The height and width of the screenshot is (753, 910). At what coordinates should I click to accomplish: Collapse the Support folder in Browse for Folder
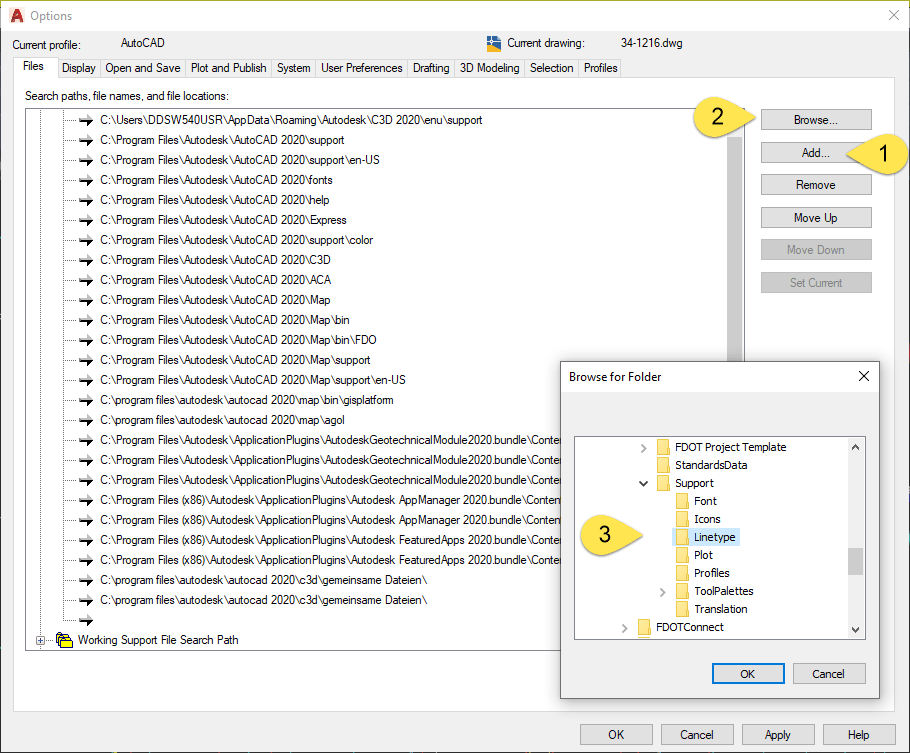[x=644, y=483]
